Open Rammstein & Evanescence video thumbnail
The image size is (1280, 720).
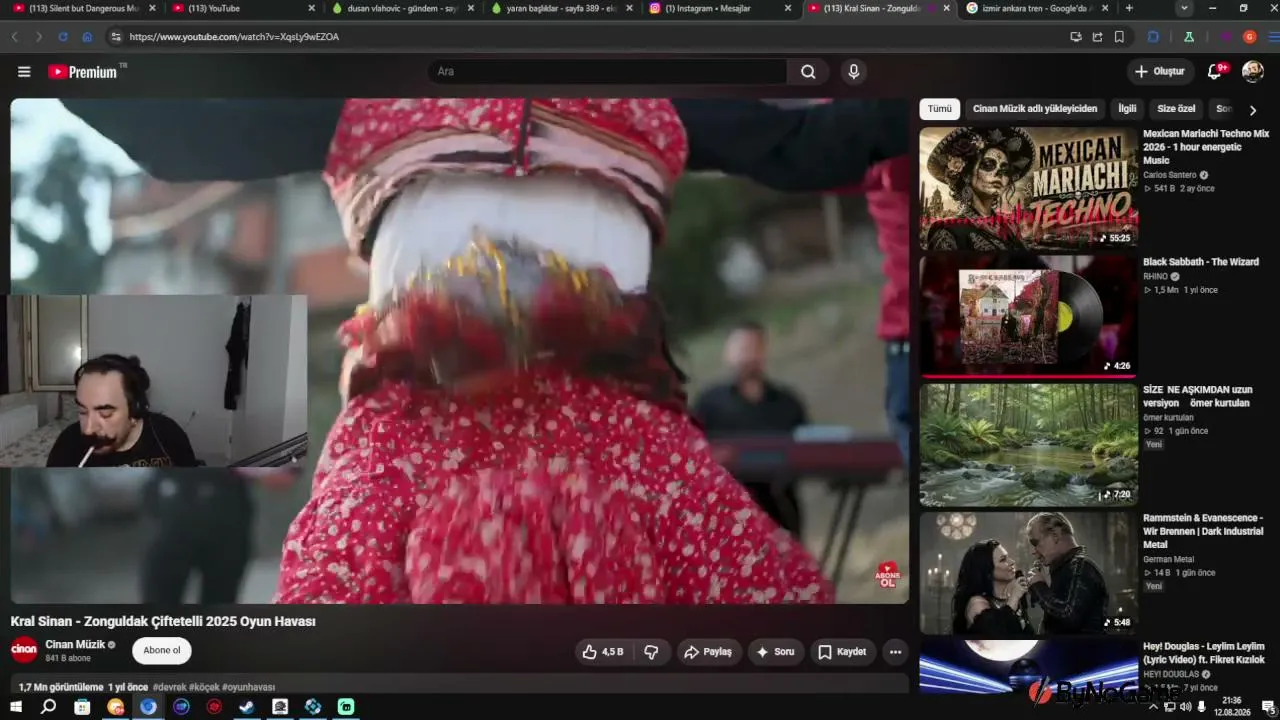(x=1028, y=573)
